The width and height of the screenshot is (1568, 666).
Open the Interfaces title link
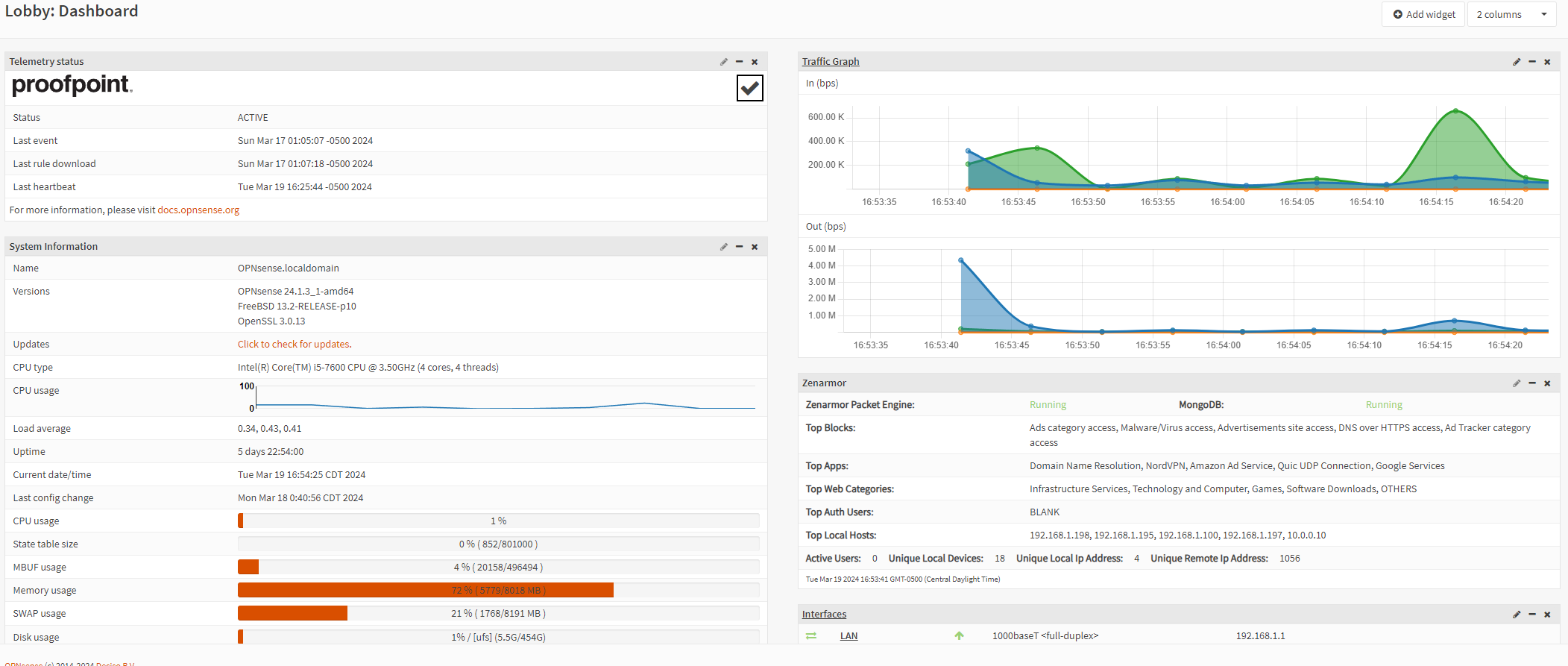tap(824, 615)
